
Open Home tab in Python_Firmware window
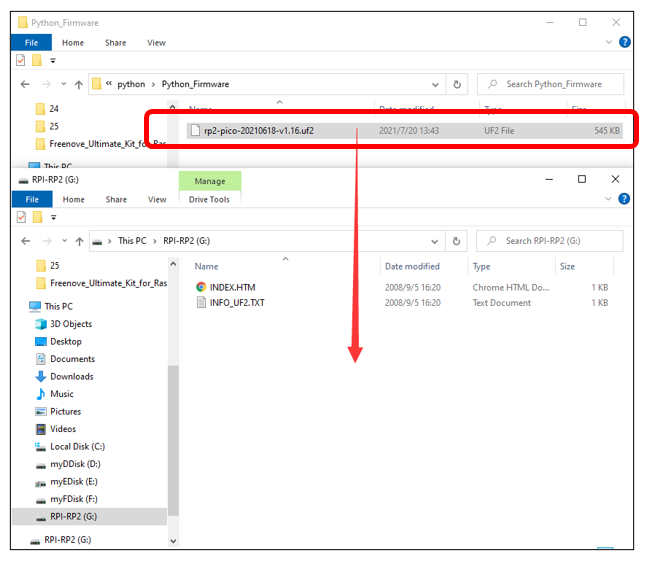coord(73,43)
